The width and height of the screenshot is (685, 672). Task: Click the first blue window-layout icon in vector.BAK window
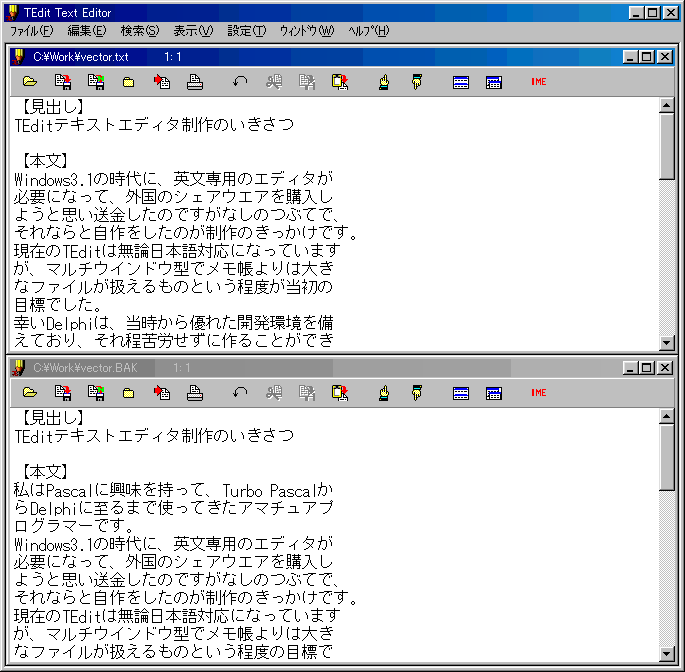tap(461, 393)
